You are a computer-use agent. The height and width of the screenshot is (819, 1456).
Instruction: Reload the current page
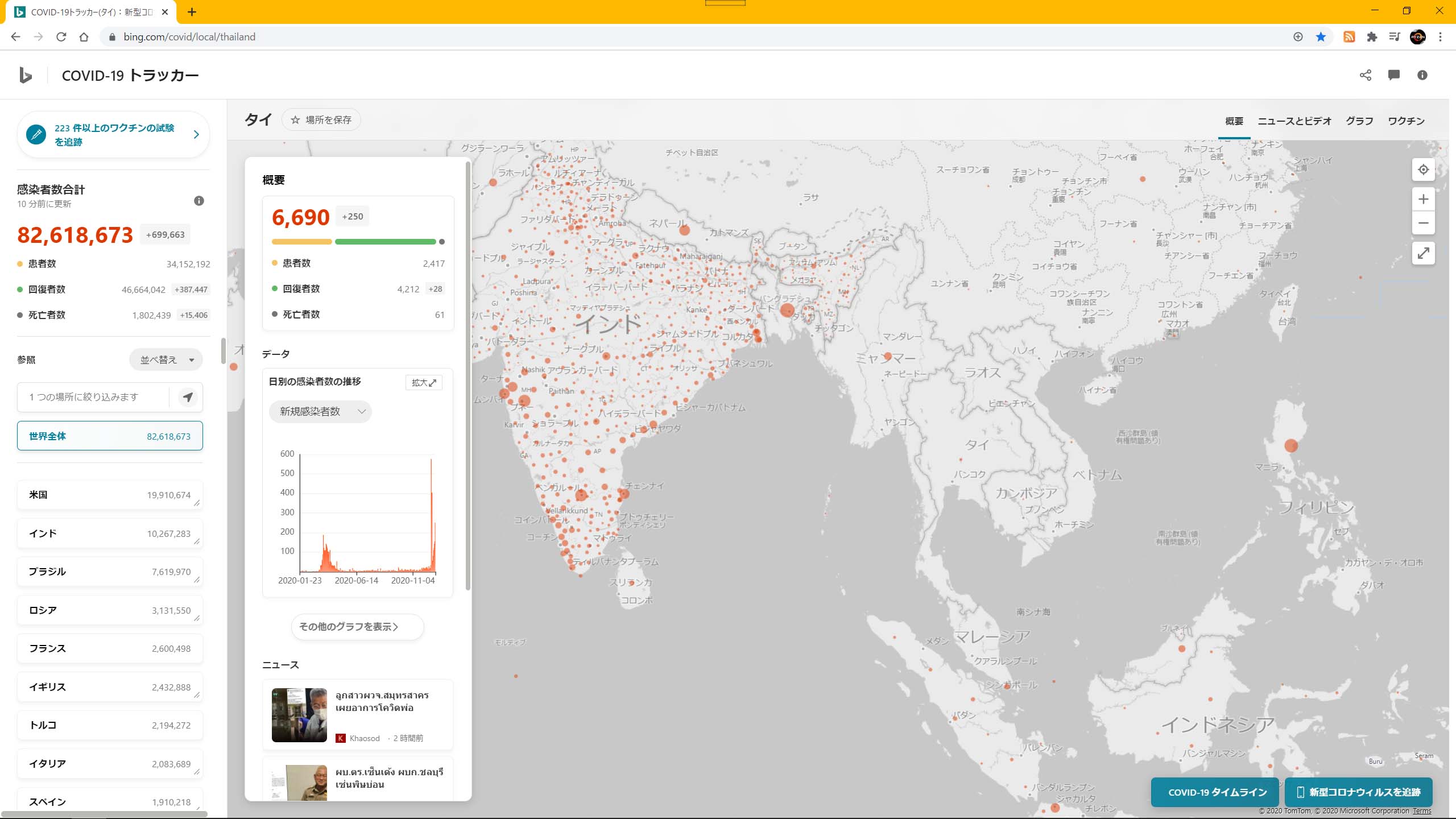click(61, 37)
